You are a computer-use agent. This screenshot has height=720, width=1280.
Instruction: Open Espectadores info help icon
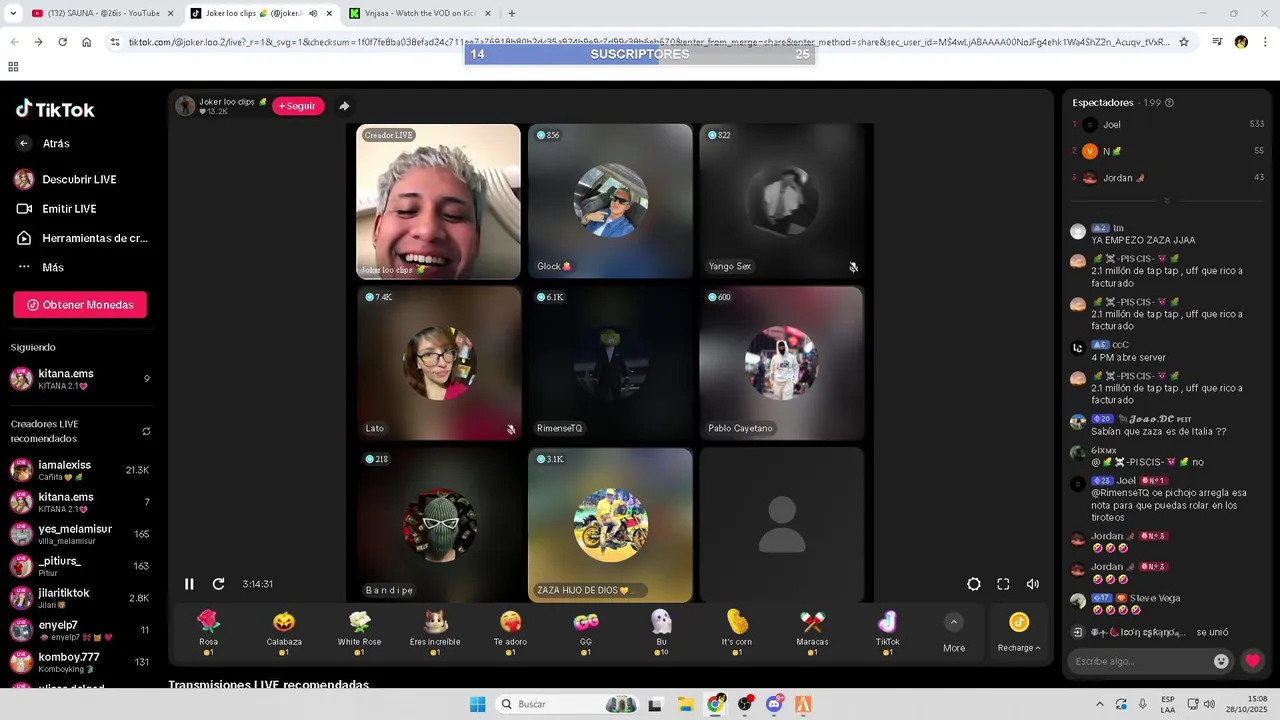[1169, 103]
